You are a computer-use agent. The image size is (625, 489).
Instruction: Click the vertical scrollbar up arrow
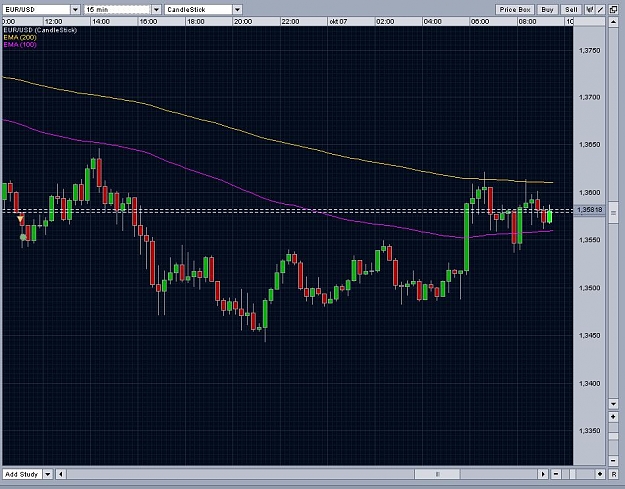pyautogui.click(x=613, y=22)
